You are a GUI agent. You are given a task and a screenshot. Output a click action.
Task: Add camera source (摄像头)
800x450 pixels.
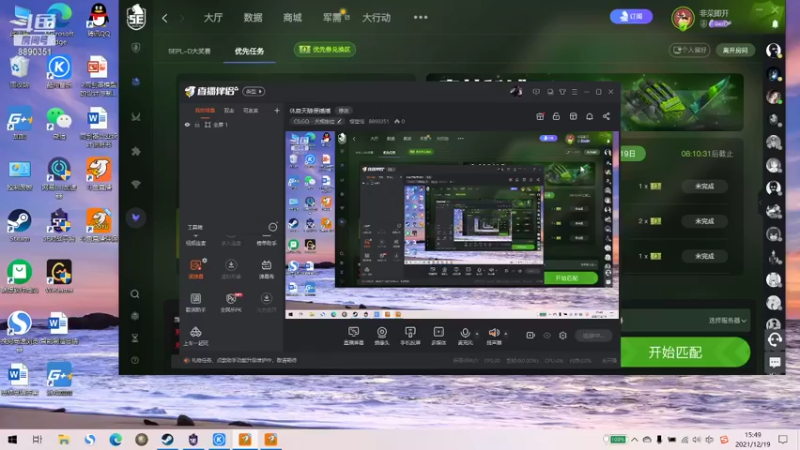pos(382,336)
